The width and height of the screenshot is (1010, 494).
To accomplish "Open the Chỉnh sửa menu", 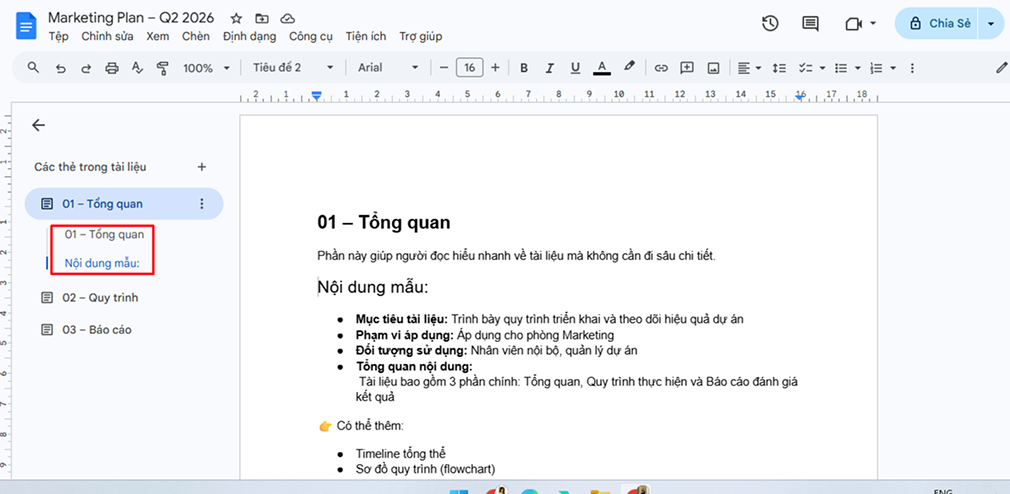I will pos(107,36).
